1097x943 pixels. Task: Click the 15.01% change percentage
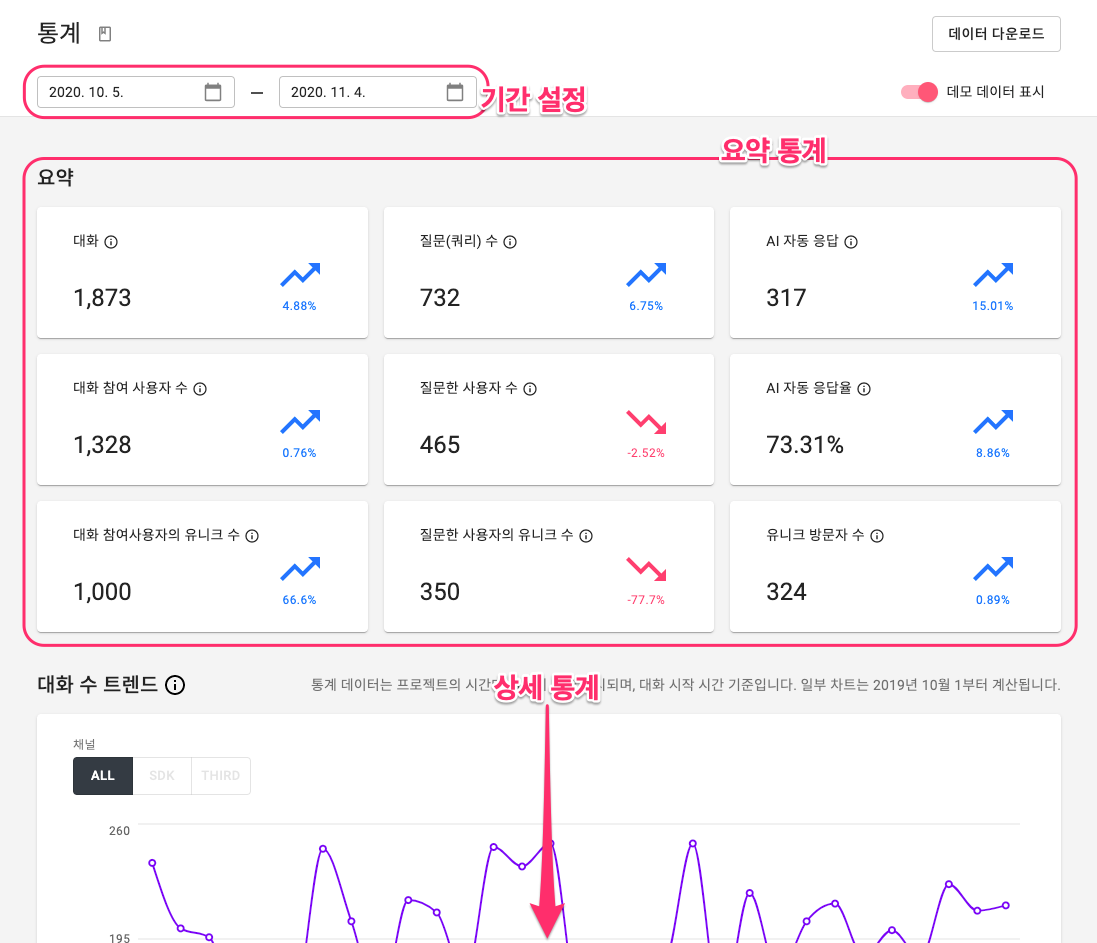point(993,306)
